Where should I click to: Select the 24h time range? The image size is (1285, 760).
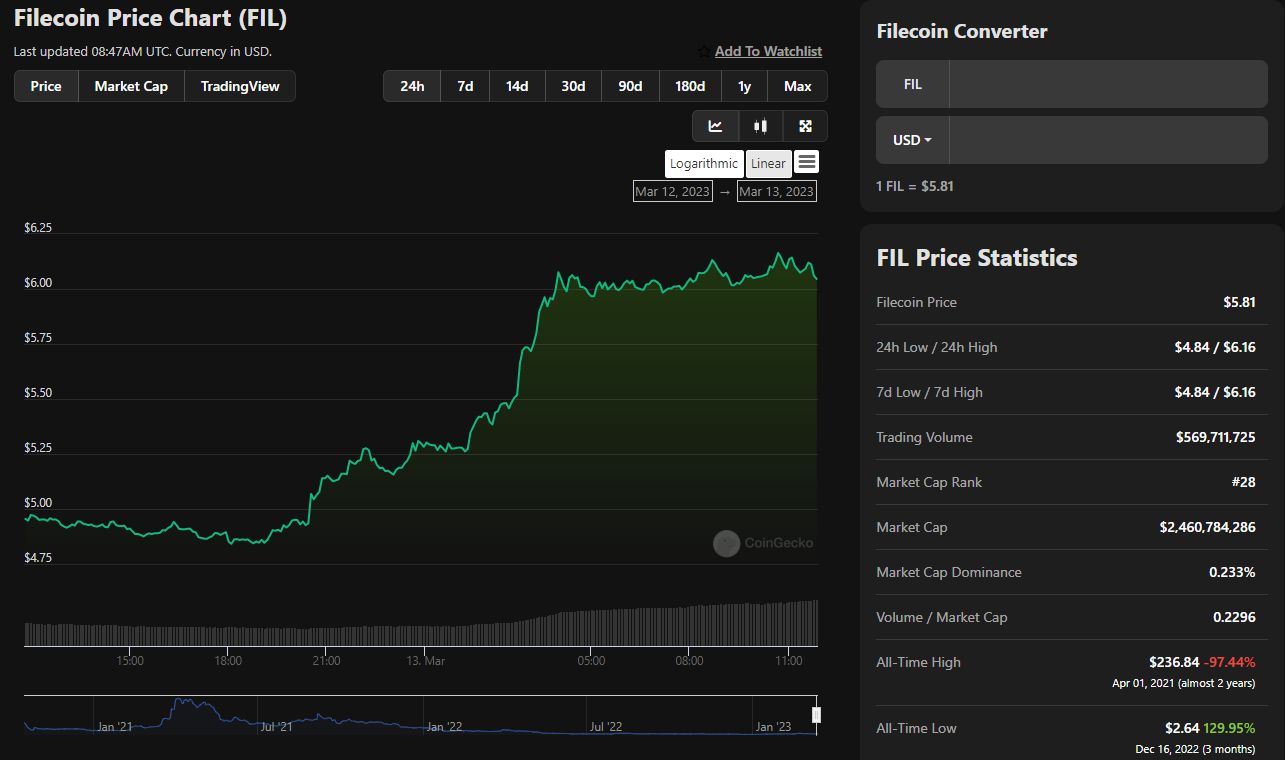tap(412, 86)
